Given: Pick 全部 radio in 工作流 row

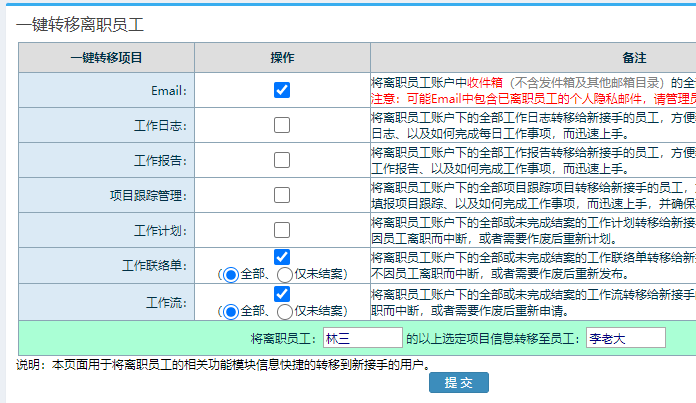Looking at the screenshot, I should coord(231,310).
